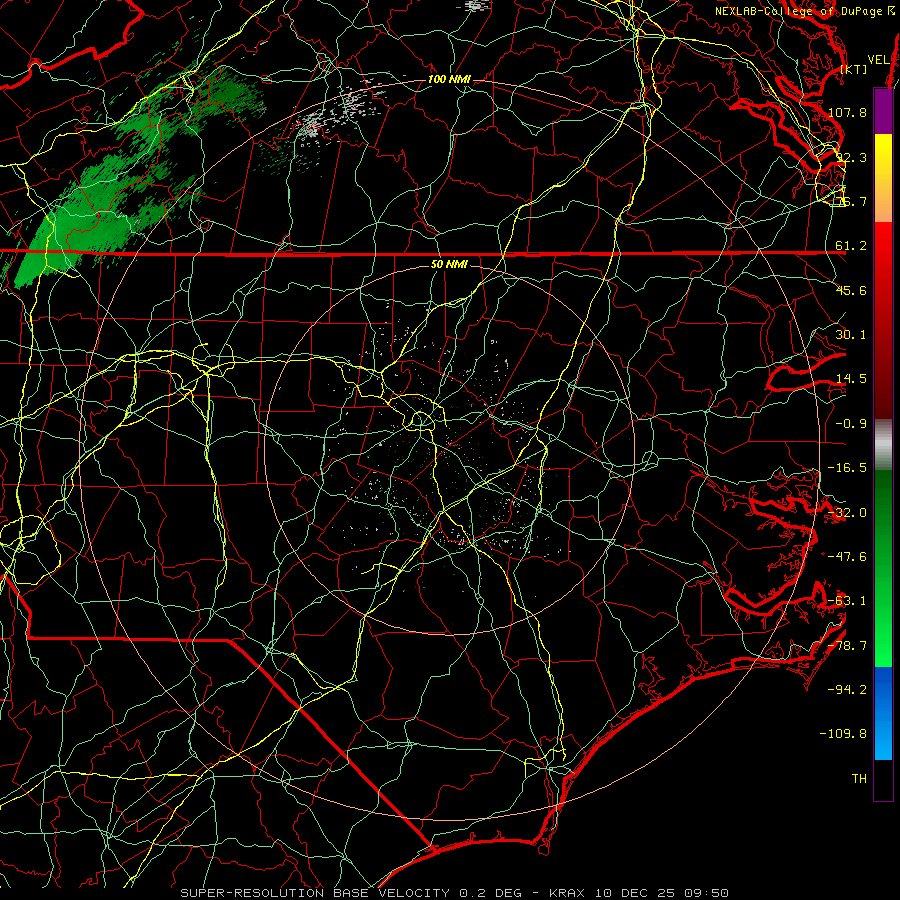Click the 100 NMI range ring label
Screen dimensions: 900x900
pos(449,79)
